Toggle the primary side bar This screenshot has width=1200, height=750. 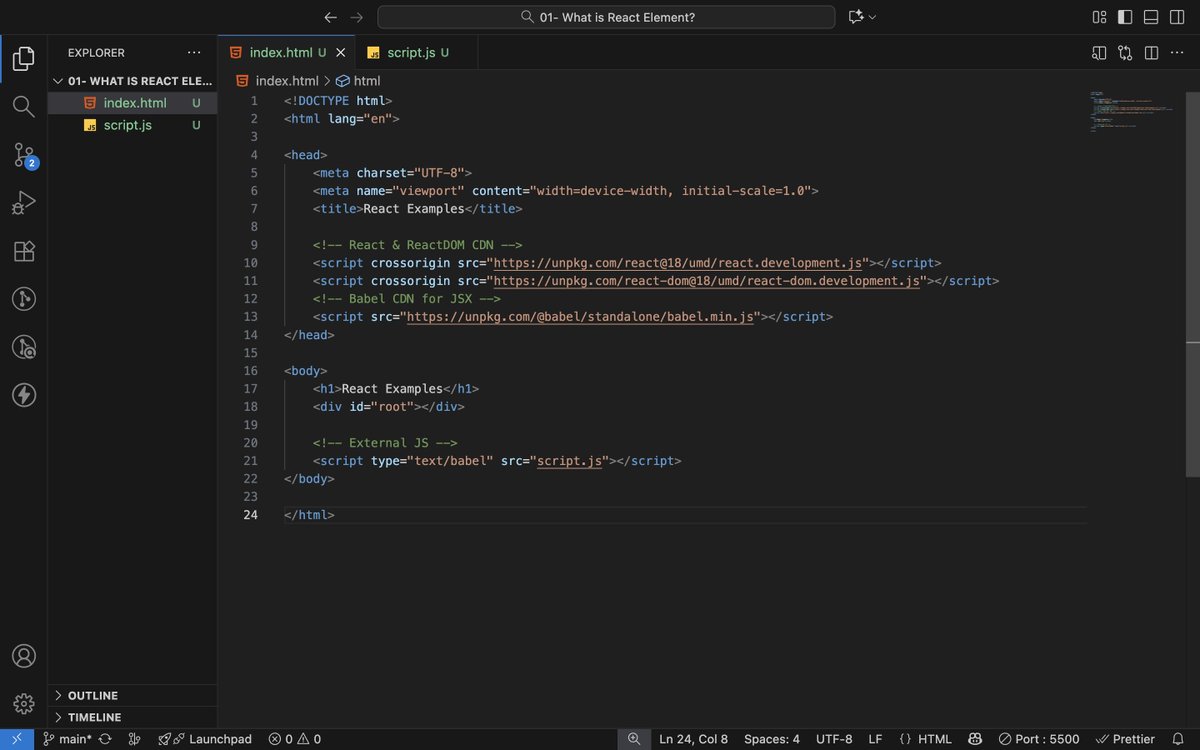point(1125,17)
